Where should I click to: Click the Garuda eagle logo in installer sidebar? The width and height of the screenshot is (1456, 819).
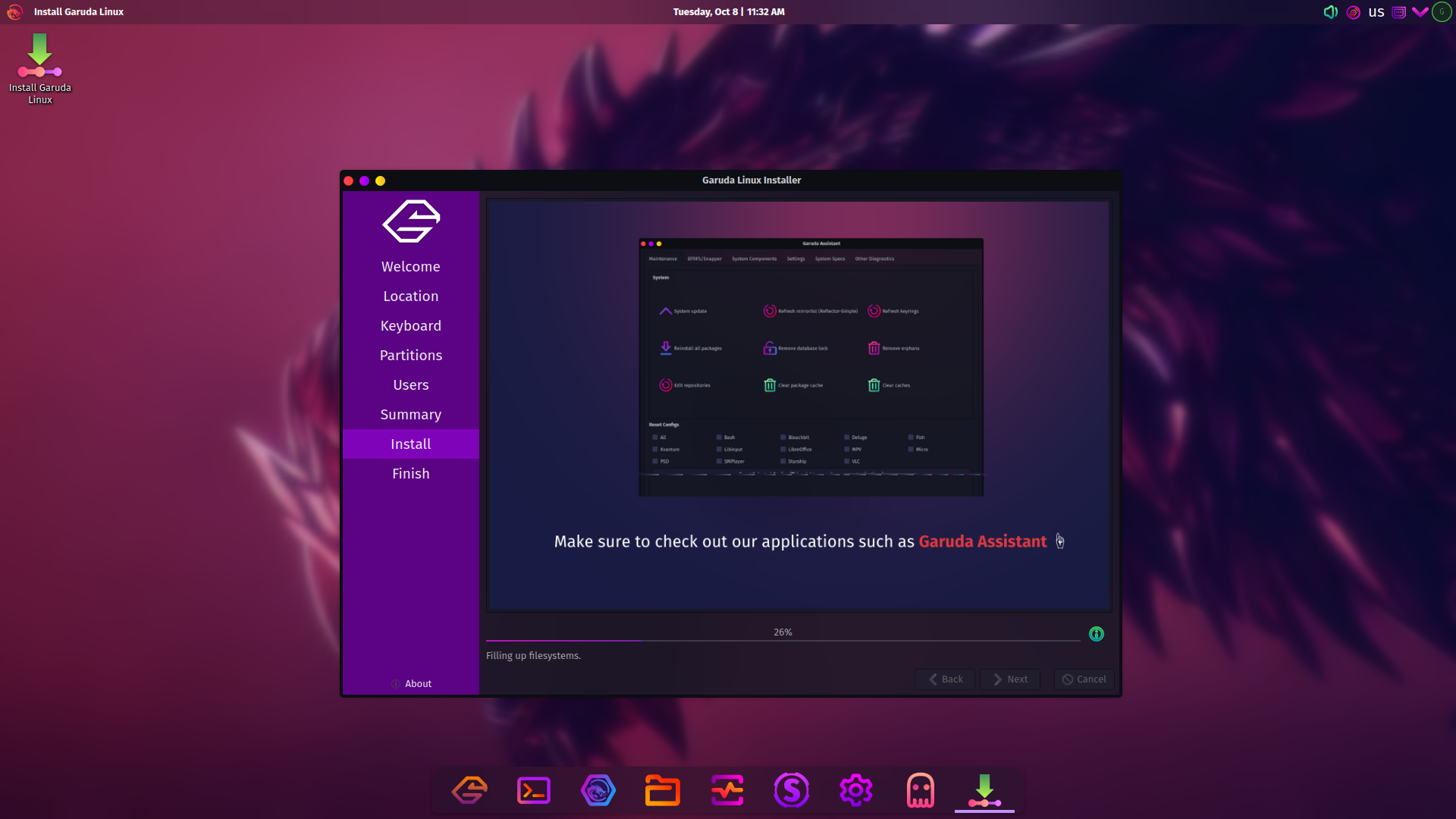pos(411,221)
